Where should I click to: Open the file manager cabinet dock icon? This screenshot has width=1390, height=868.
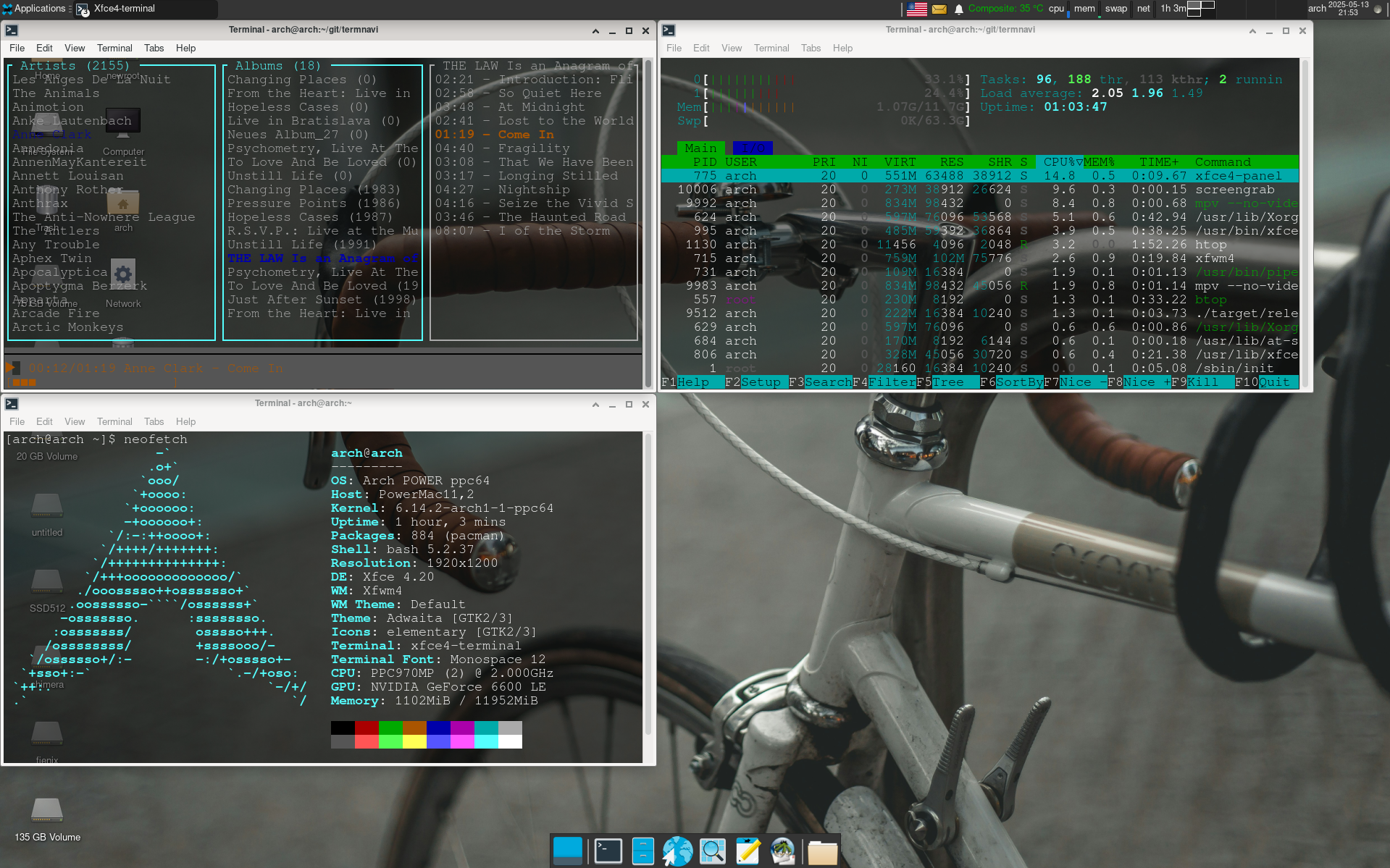642,851
